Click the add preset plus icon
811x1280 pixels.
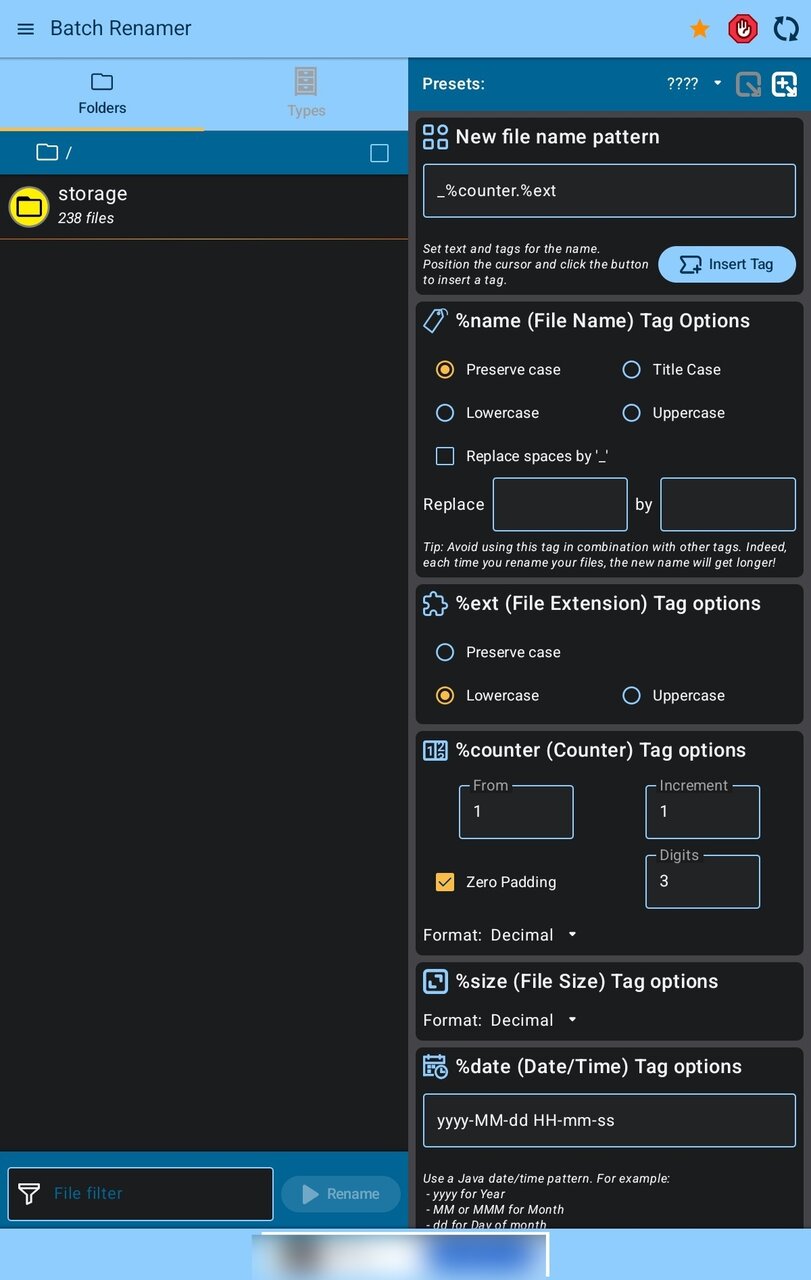(785, 84)
